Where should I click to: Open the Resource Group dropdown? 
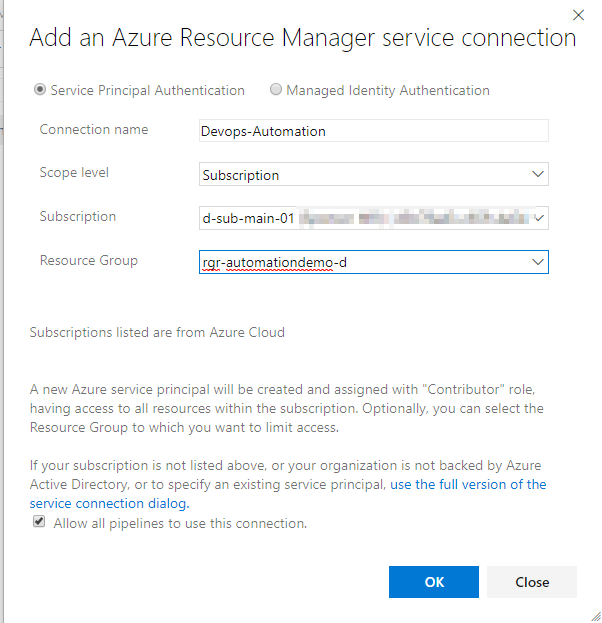[374, 262]
